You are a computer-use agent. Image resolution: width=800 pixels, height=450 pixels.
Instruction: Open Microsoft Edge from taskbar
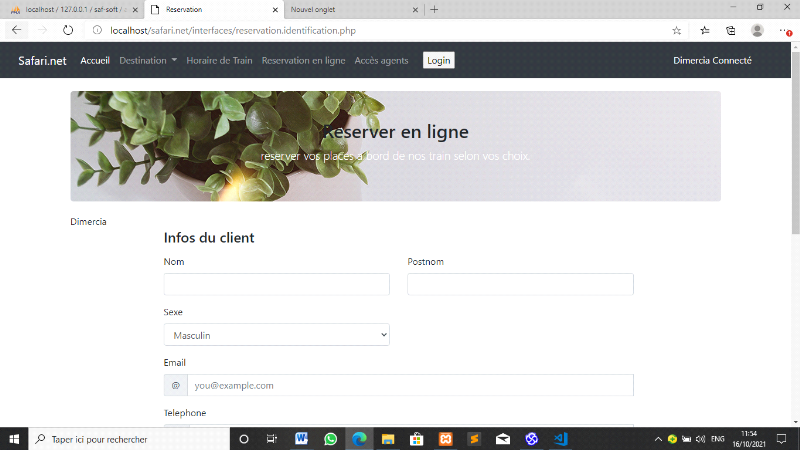click(359, 439)
